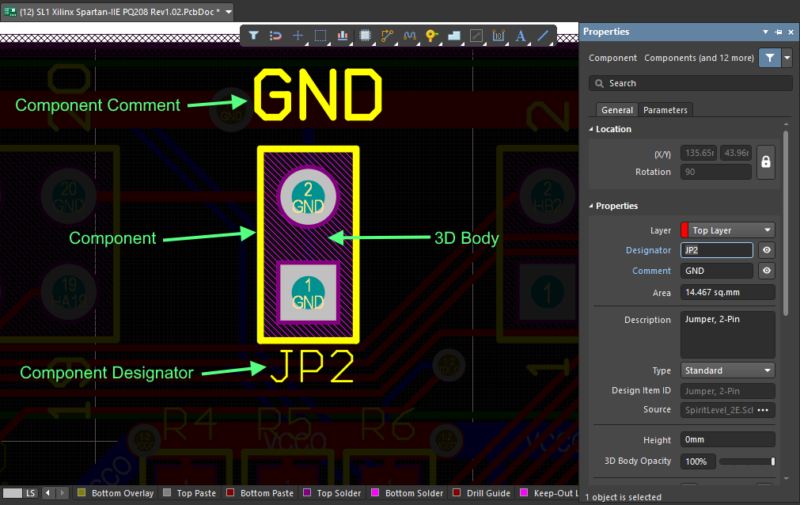Switch to the Parameters tab

(665, 110)
